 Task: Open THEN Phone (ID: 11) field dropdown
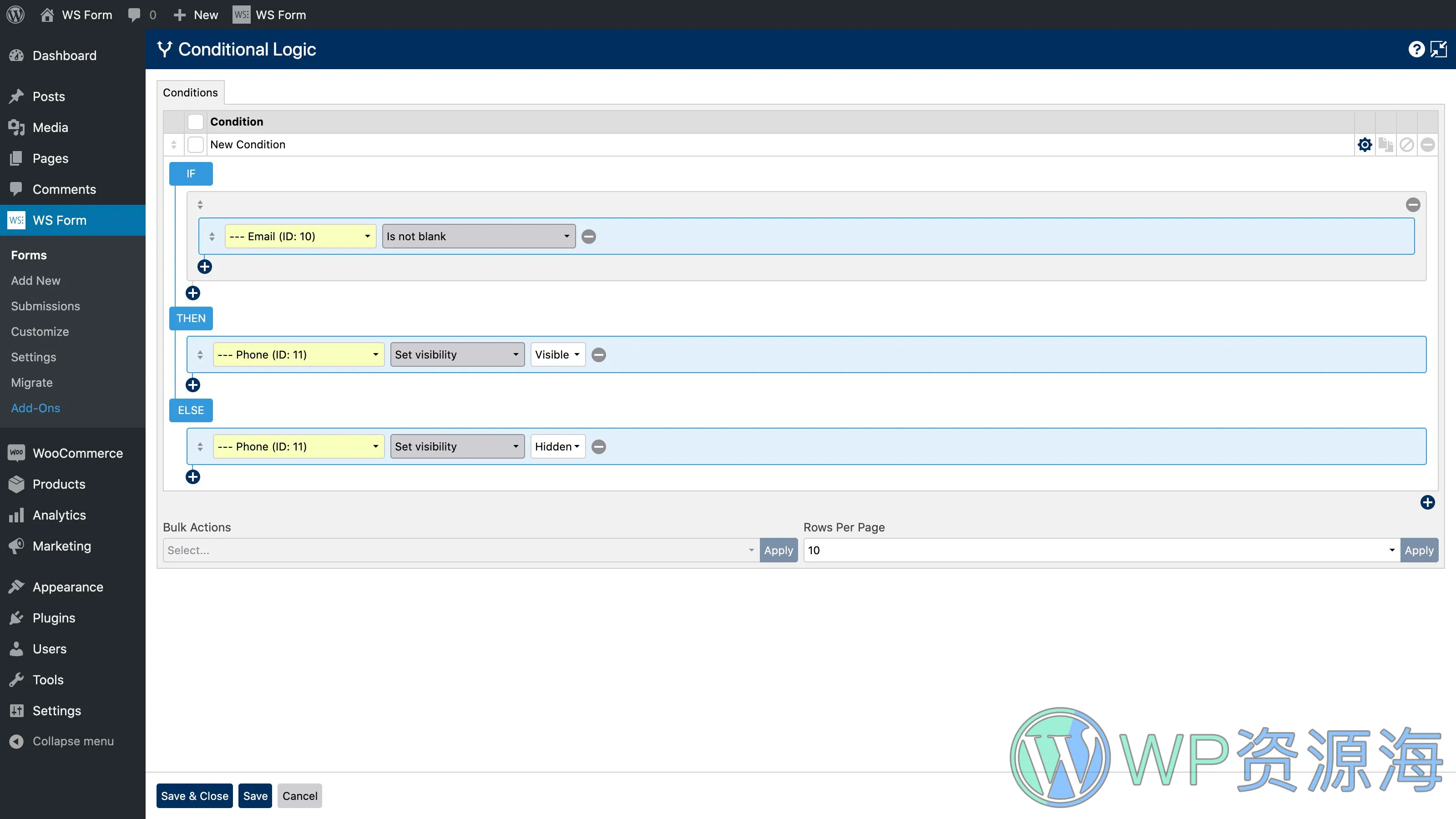(x=298, y=354)
